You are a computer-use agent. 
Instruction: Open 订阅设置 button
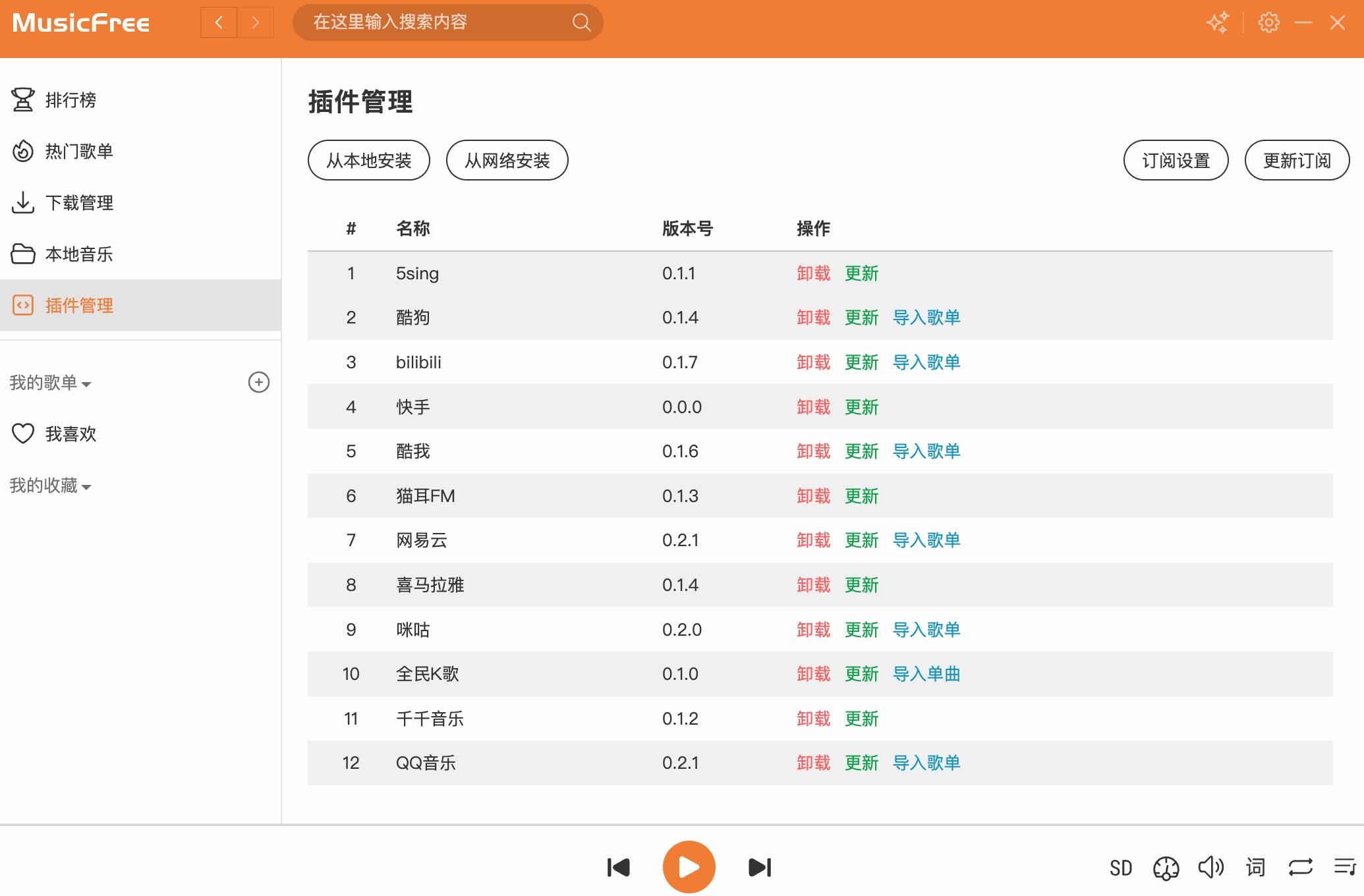coord(1176,160)
